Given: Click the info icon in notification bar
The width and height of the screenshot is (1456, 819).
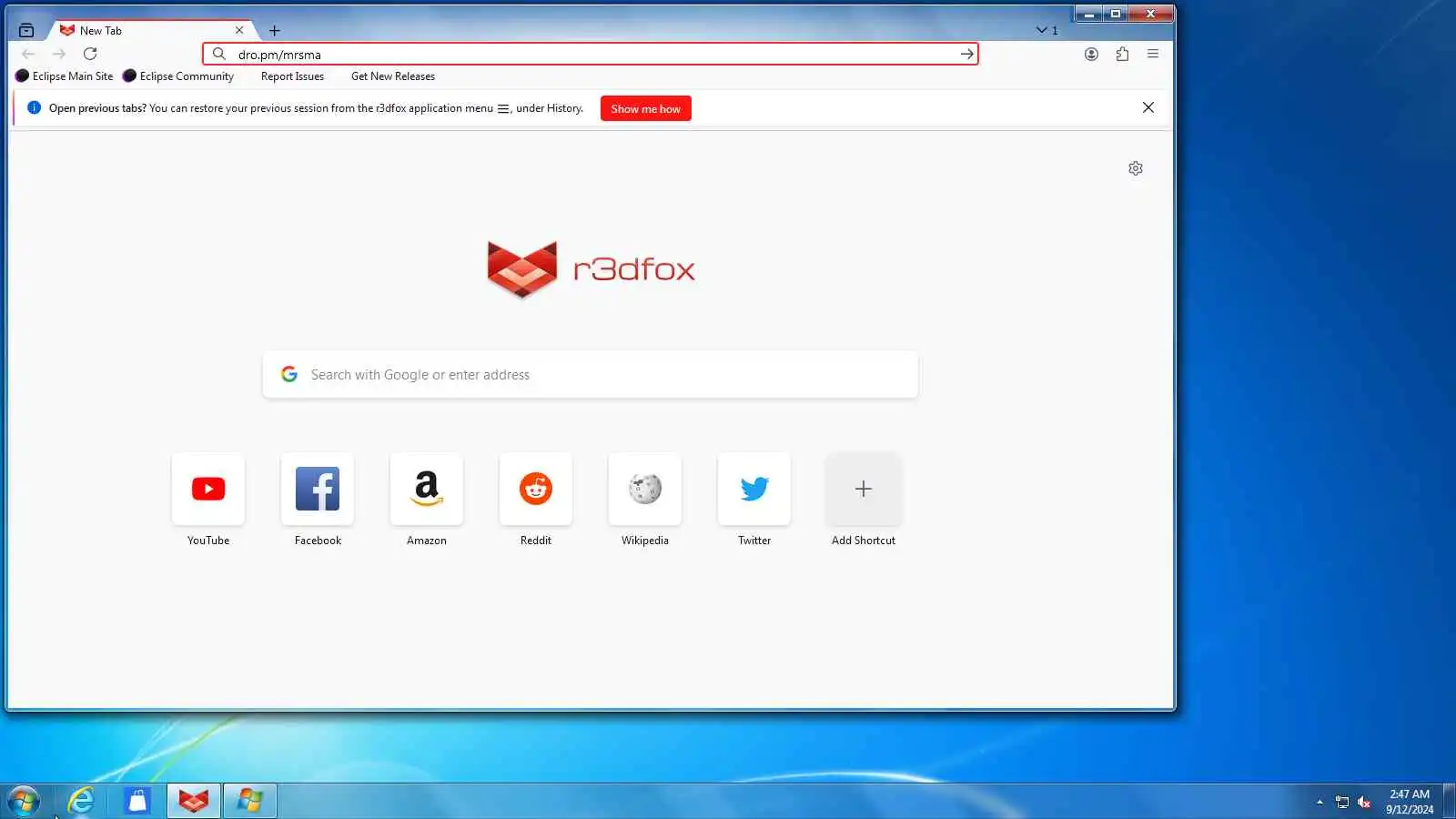Looking at the screenshot, I should (35, 107).
